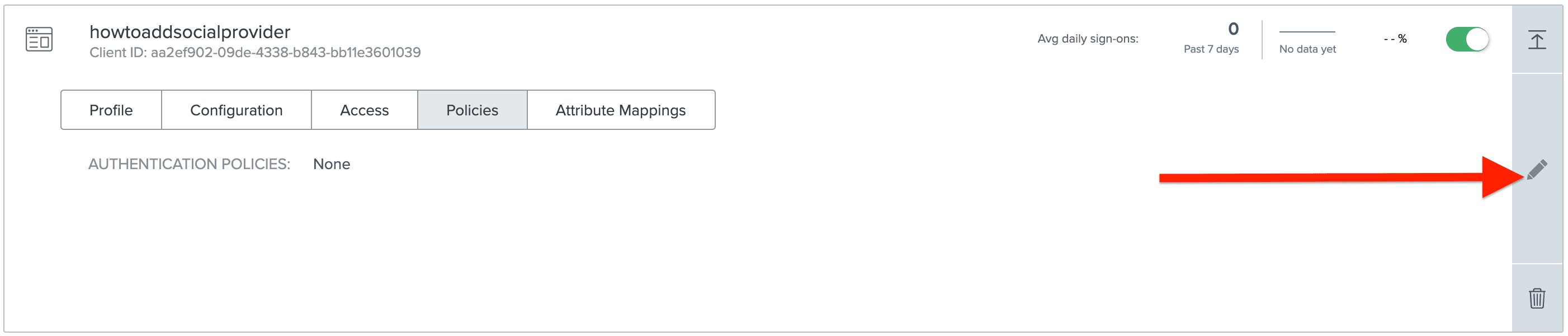The image size is (1568, 336).
Task: Click the application window icon
Action: 39,40
